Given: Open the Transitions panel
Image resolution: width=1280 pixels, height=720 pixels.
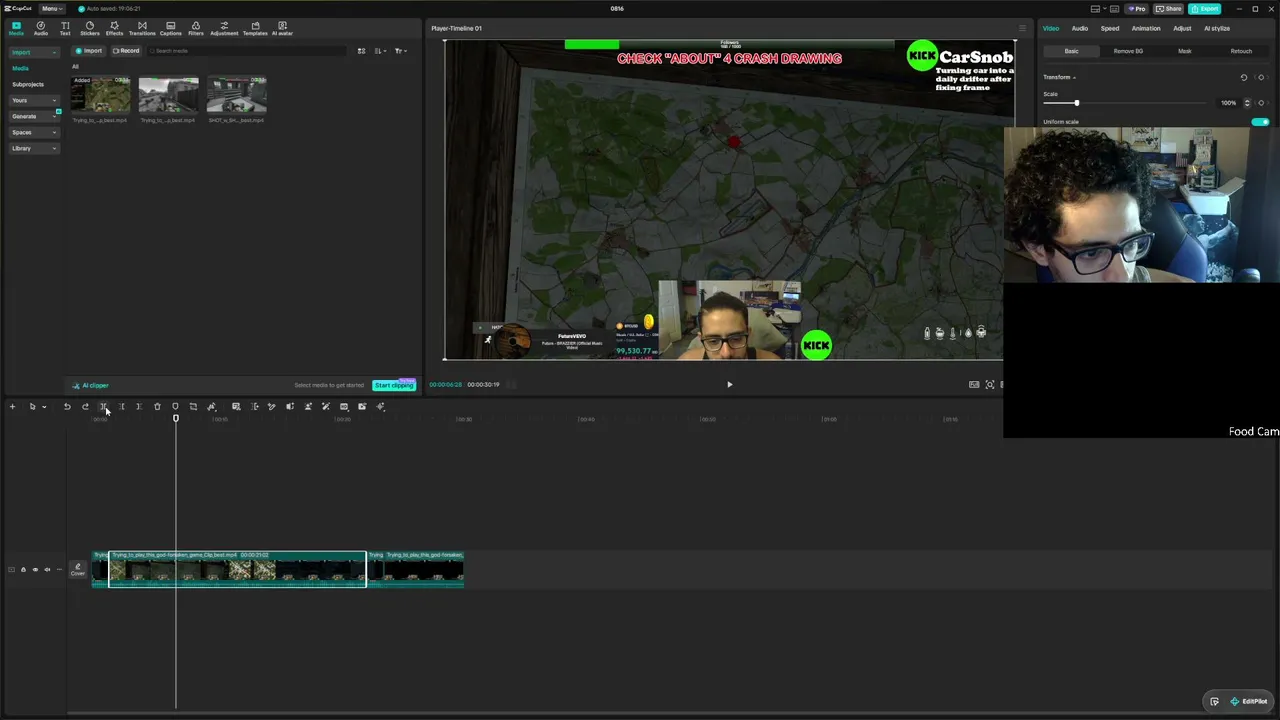Looking at the screenshot, I should 142,28.
